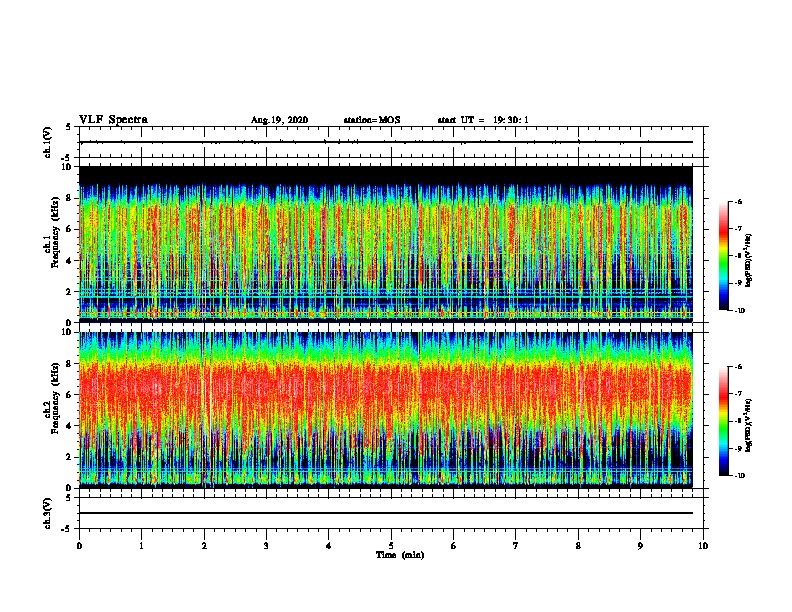
Task: Click the "Time (min)" axis label
Action: pos(400,555)
